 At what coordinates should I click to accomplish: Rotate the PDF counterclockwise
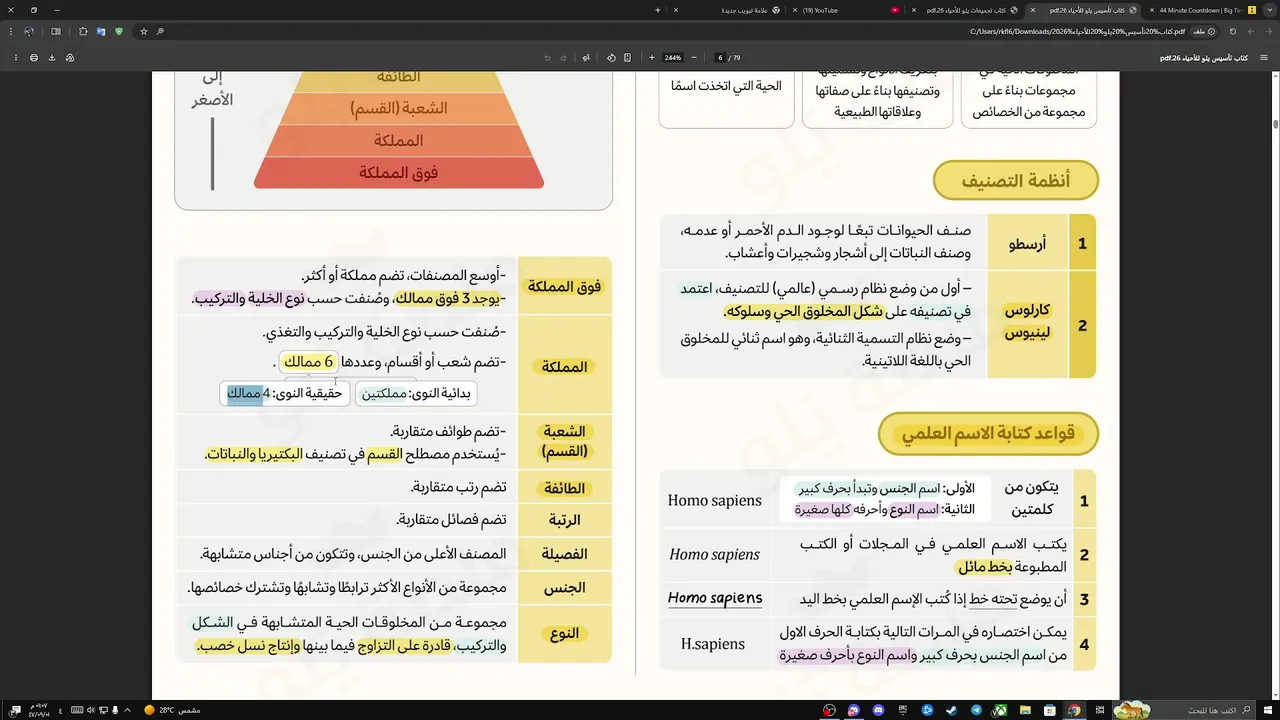[611, 57]
